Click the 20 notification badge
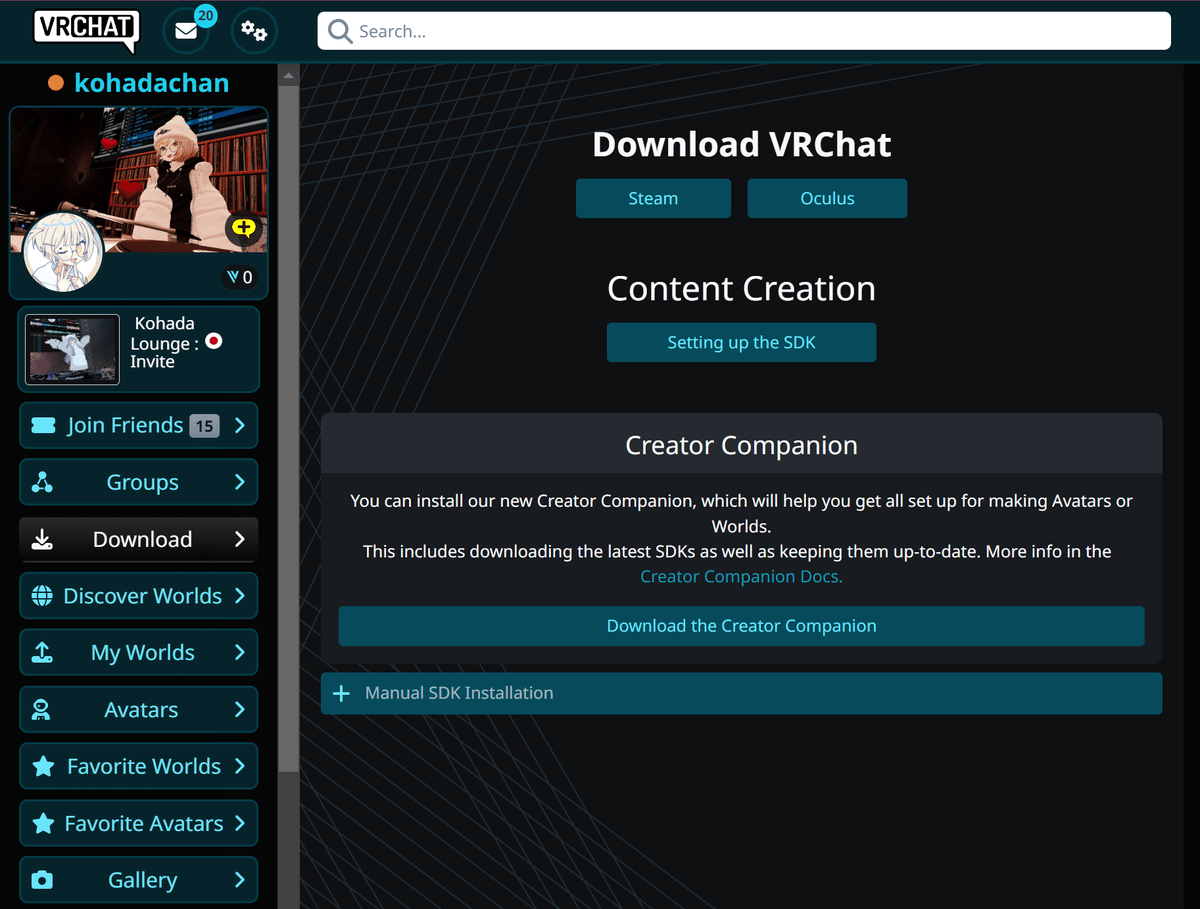Image resolution: width=1200 pixels, height=909 pixels. click(205, 14)
